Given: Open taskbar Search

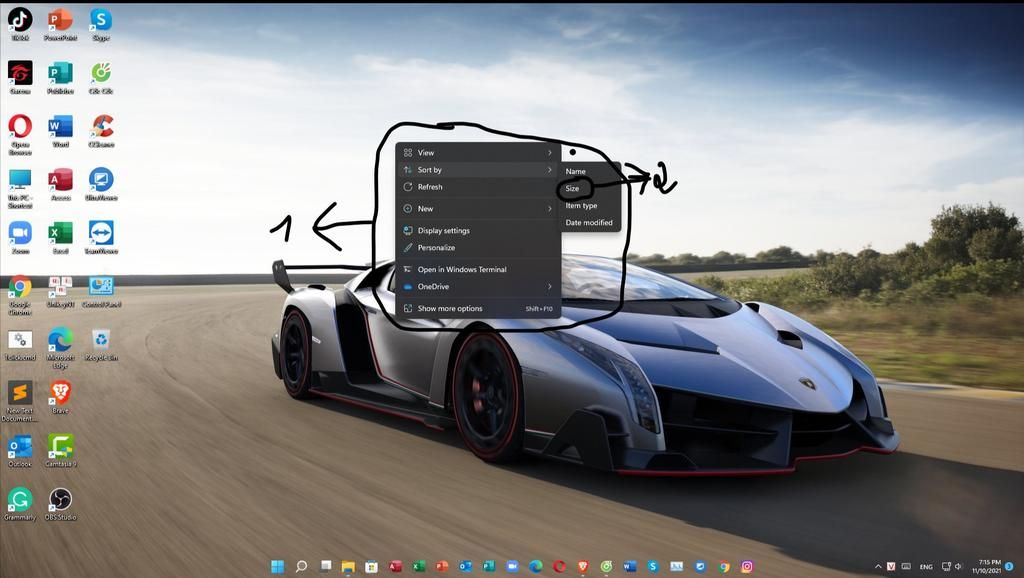Looking at the screenshot, I should pos(301,566).
